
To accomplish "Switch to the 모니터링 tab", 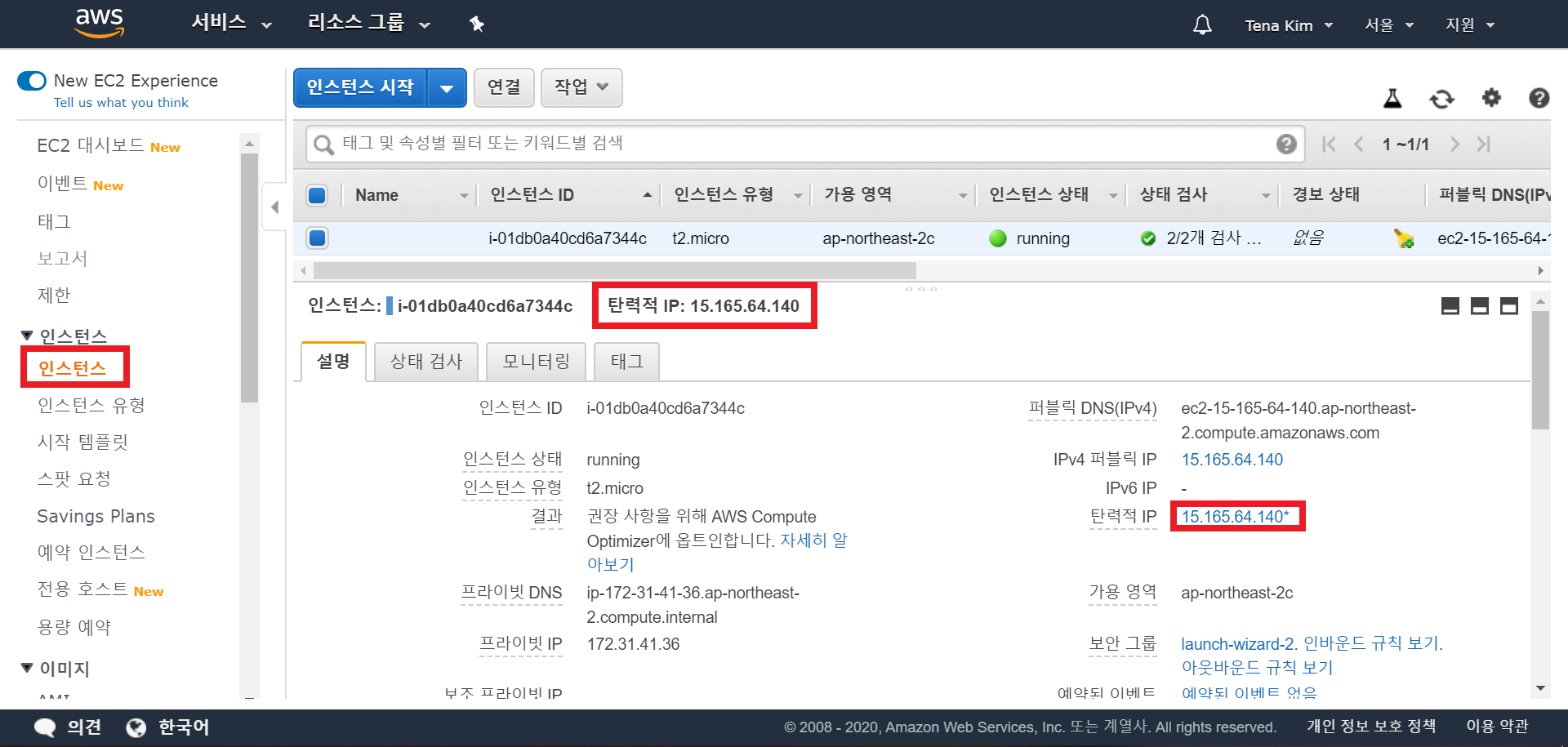I will pos(536,362).
